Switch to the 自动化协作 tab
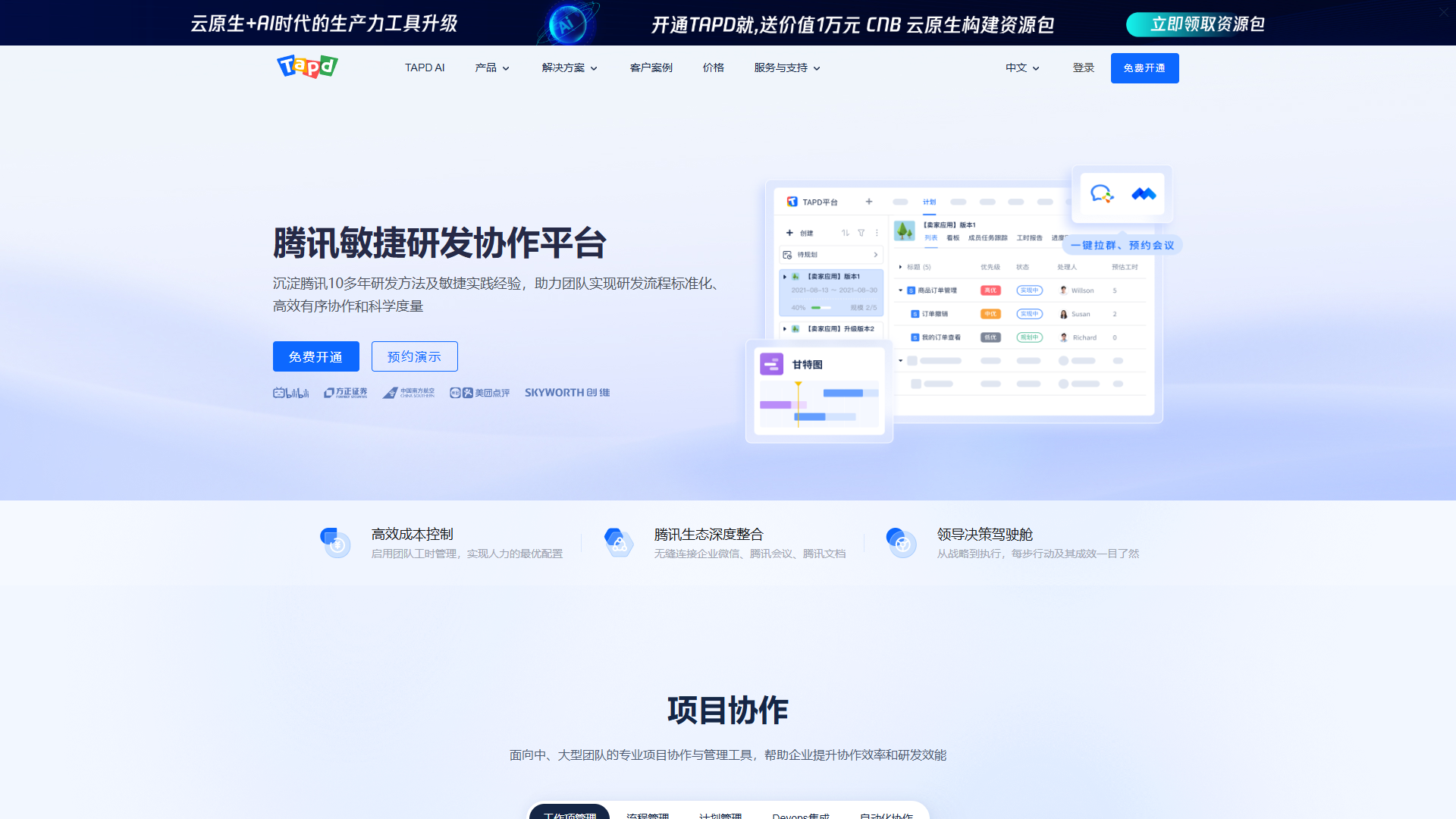 click(886, 814)
